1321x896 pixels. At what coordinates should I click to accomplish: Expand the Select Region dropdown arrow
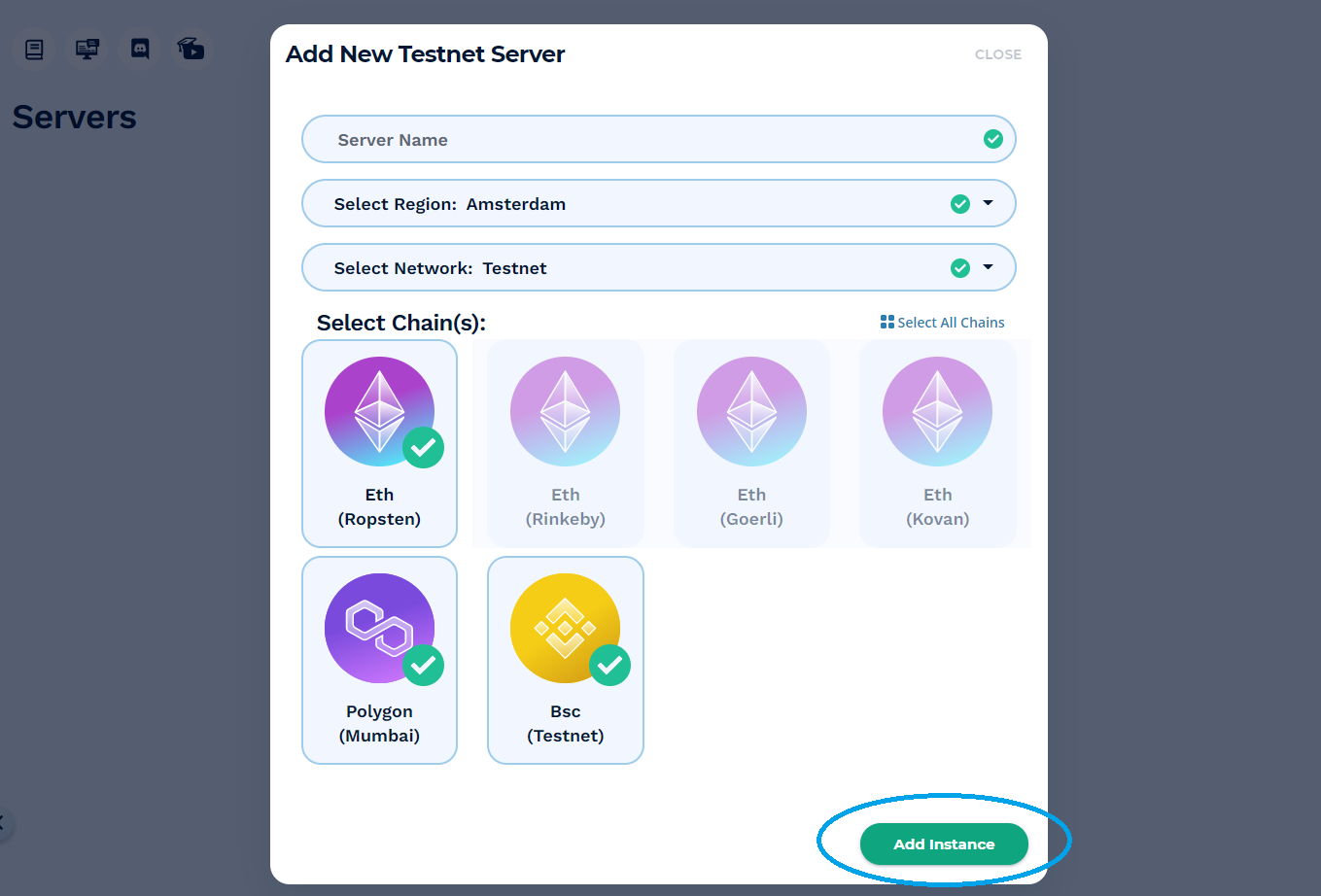click(989, 203)
